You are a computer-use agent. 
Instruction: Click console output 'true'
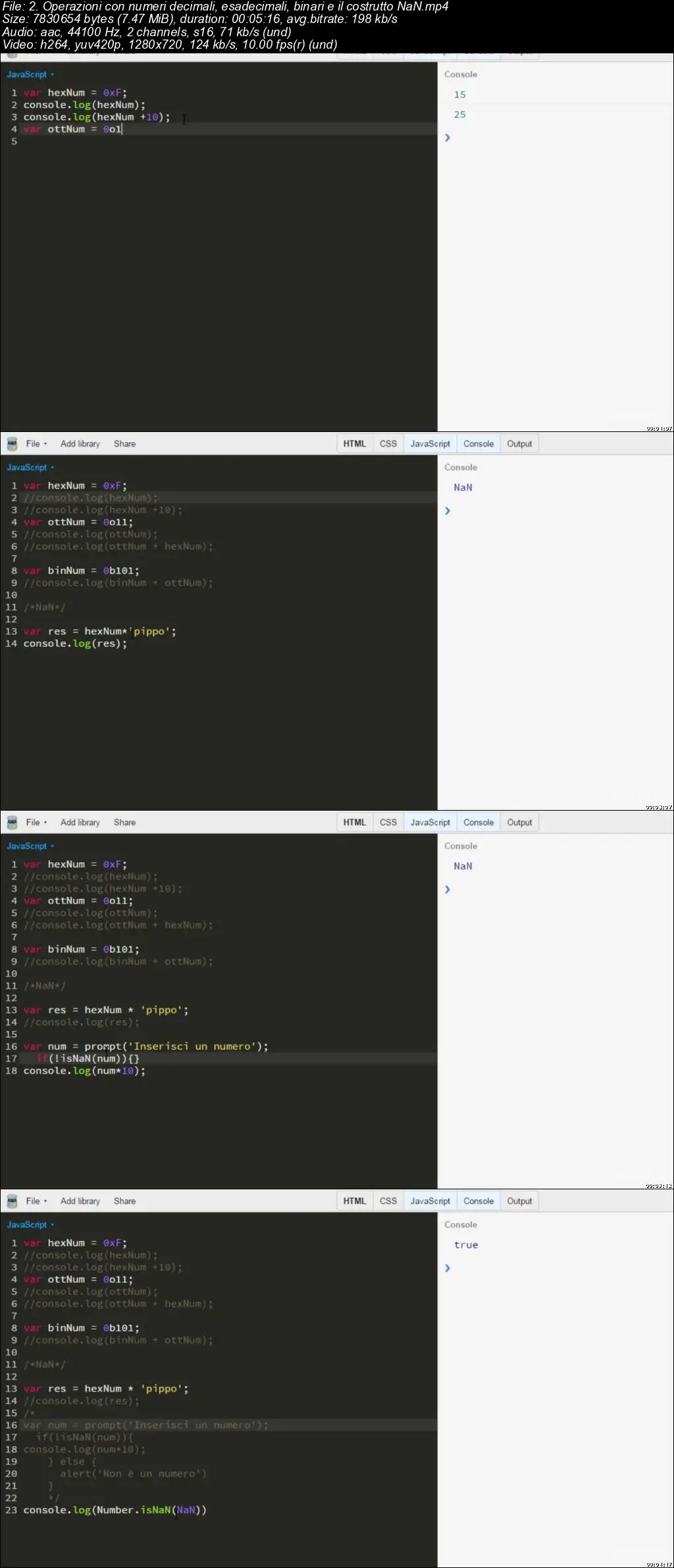[466, 1245]
